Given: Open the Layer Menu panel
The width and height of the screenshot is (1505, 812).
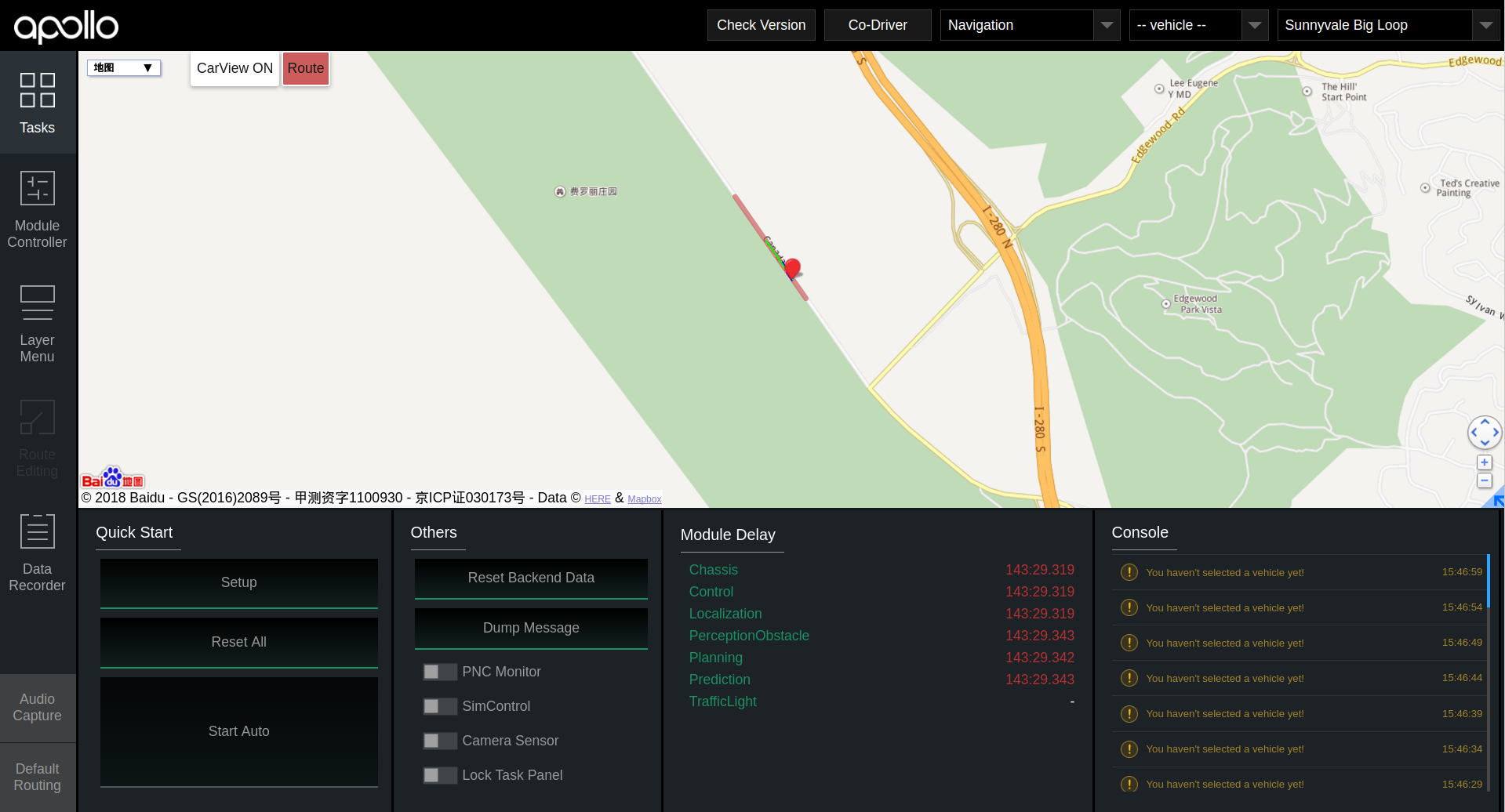Looking at the screenshot, I should click(37, 324).
